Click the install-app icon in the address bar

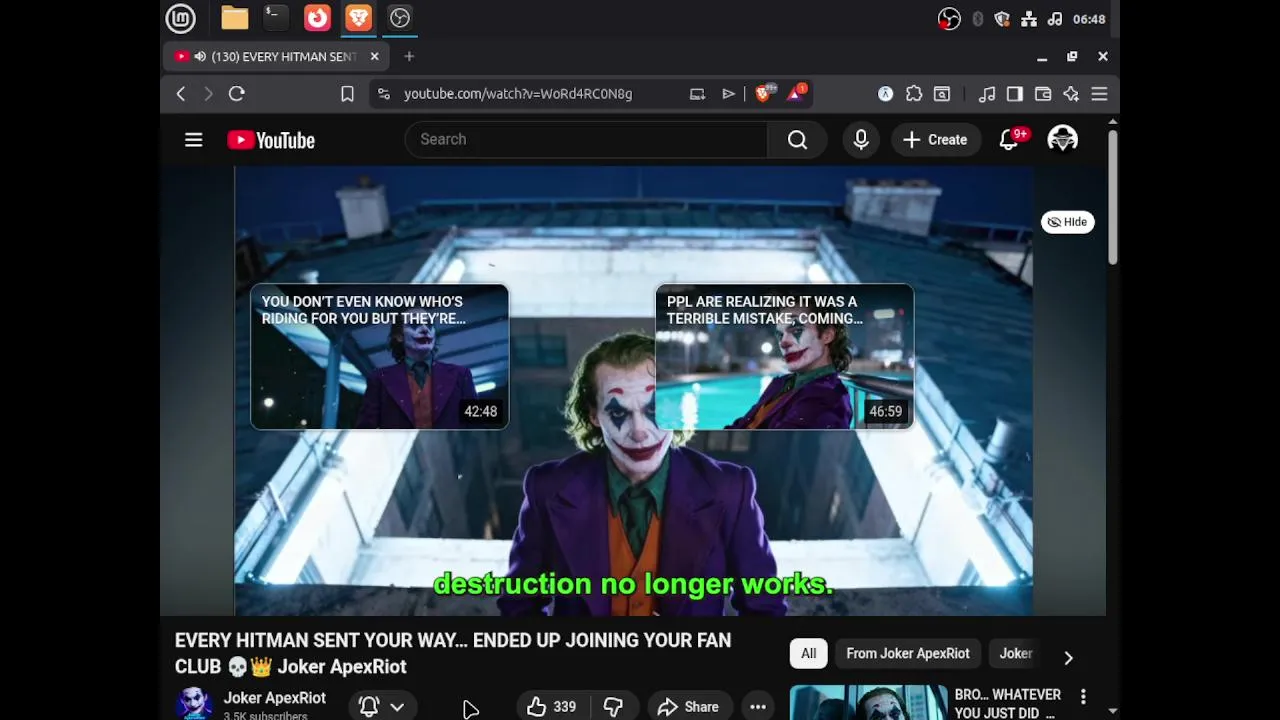(697, 94)
